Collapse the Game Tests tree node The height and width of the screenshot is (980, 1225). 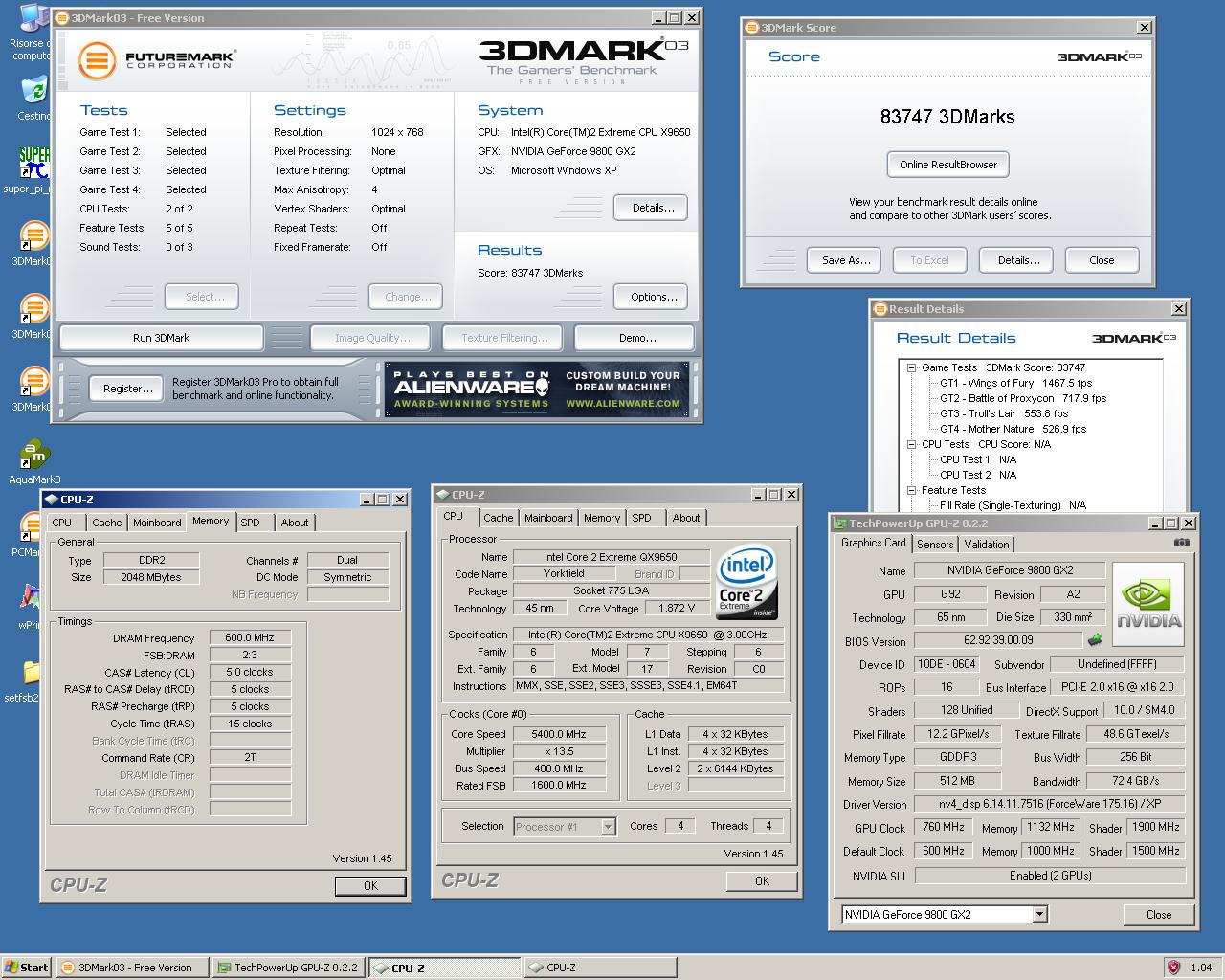point(912,367)
